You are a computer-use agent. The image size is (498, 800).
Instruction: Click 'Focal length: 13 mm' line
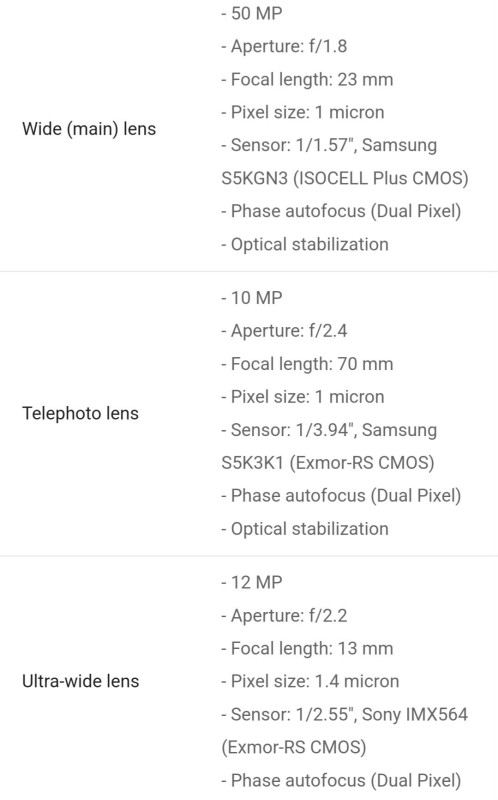click(307, 648)
